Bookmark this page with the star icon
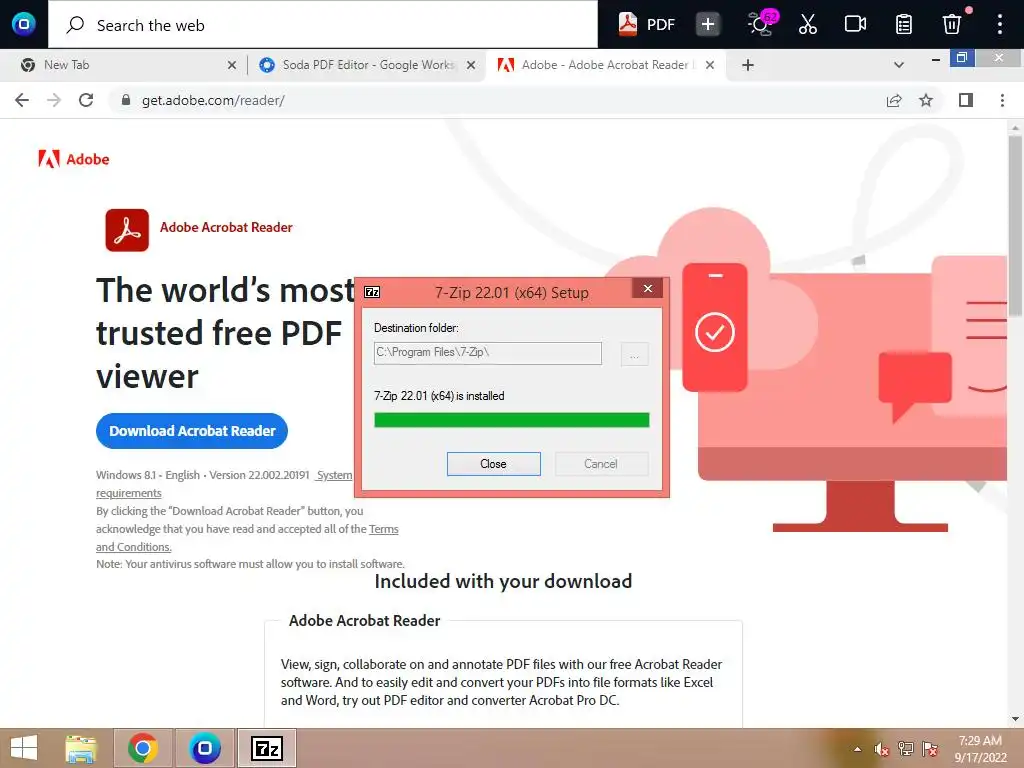The height and width of the screenshot is (768, 1024). 926,100
